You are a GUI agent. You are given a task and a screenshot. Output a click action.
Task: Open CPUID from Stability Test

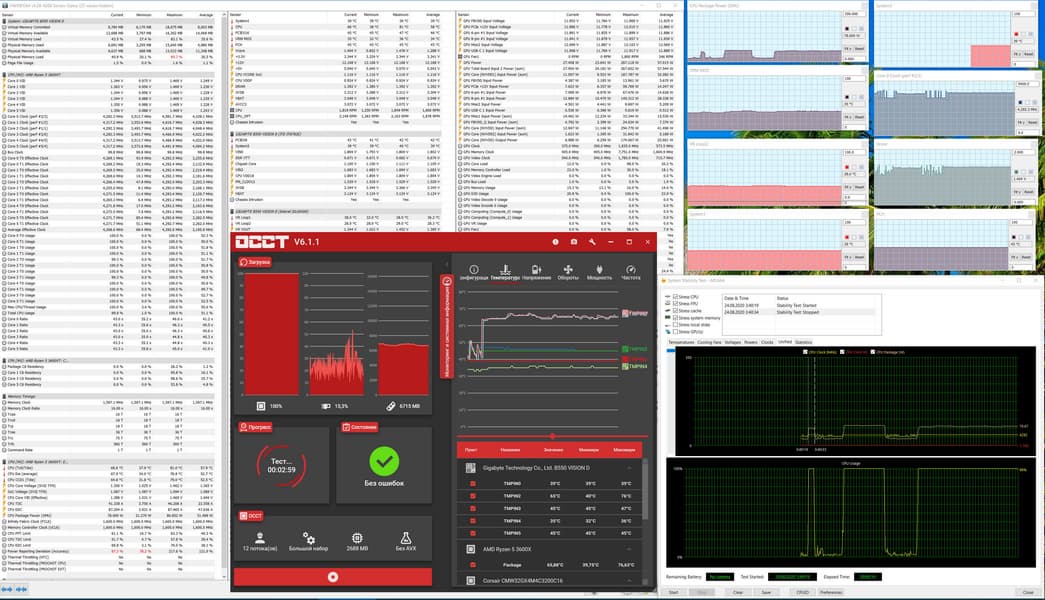(x=802, y=592)
